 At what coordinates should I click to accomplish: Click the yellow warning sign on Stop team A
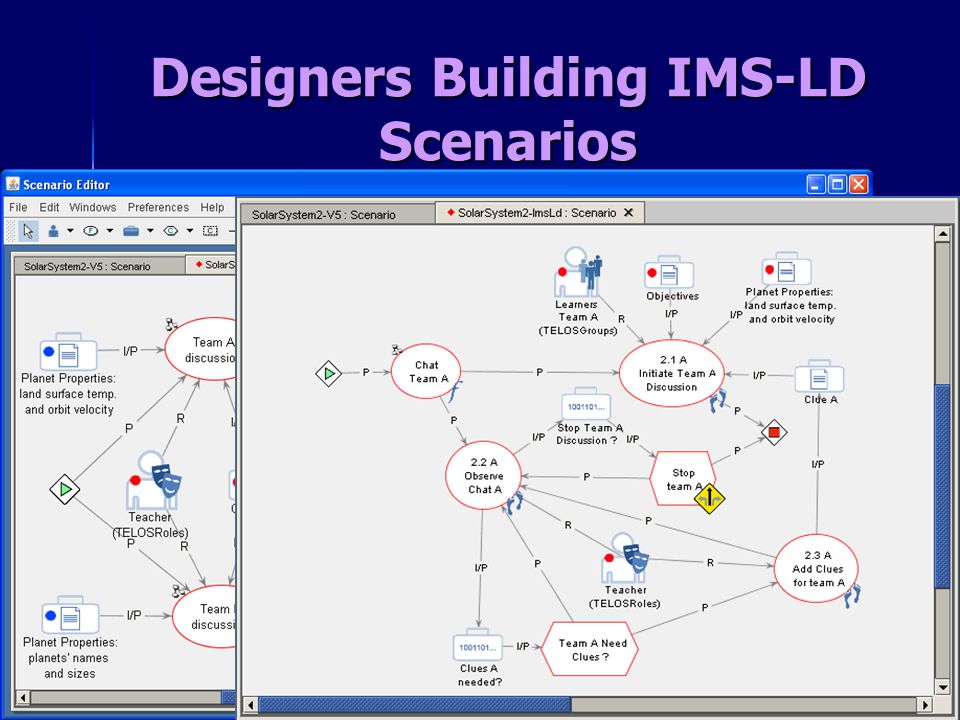(710, 498)
